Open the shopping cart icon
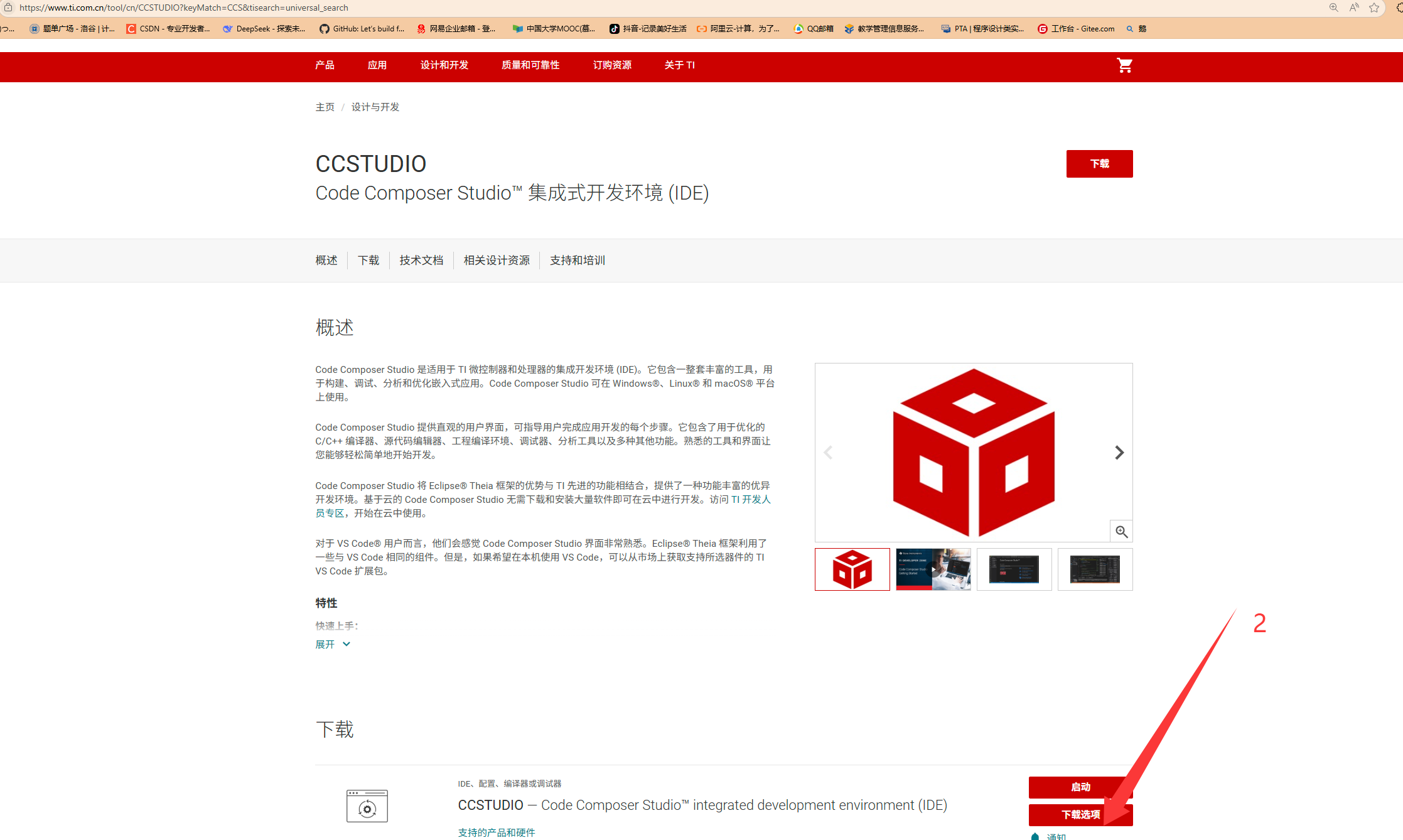 point(1124,65)
